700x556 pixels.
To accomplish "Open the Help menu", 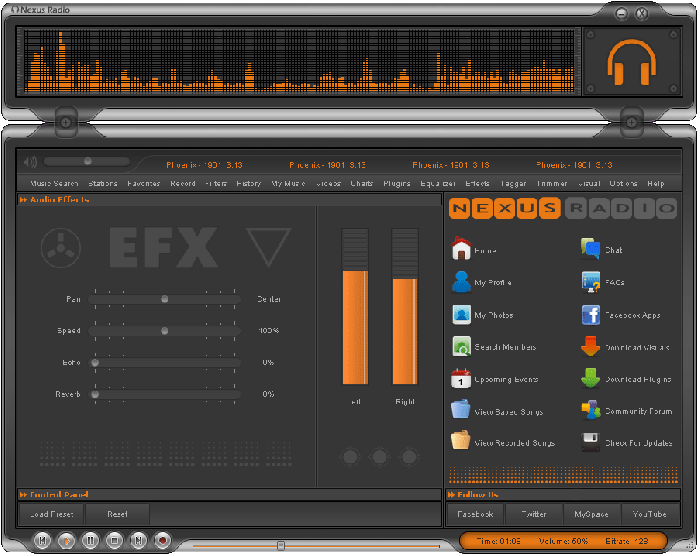I will 656,184.
